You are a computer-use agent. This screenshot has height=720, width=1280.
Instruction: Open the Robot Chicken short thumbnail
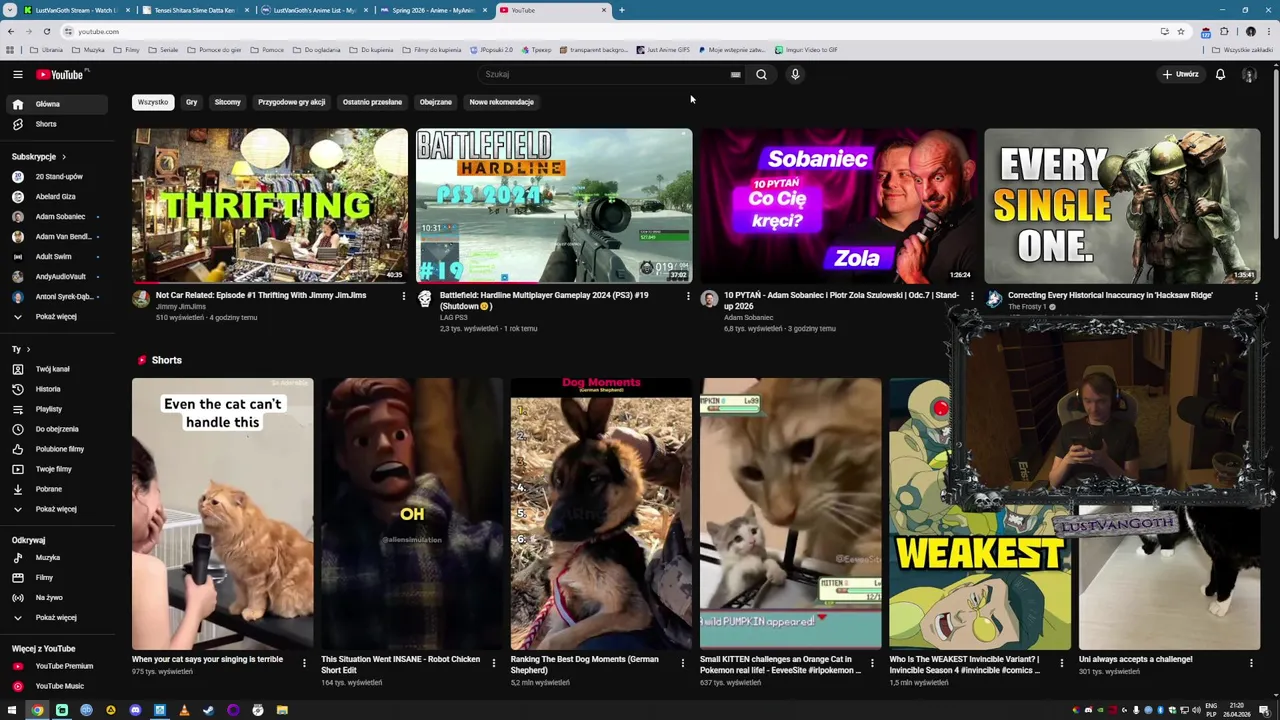pyautogui.click(x=412, y=514)
